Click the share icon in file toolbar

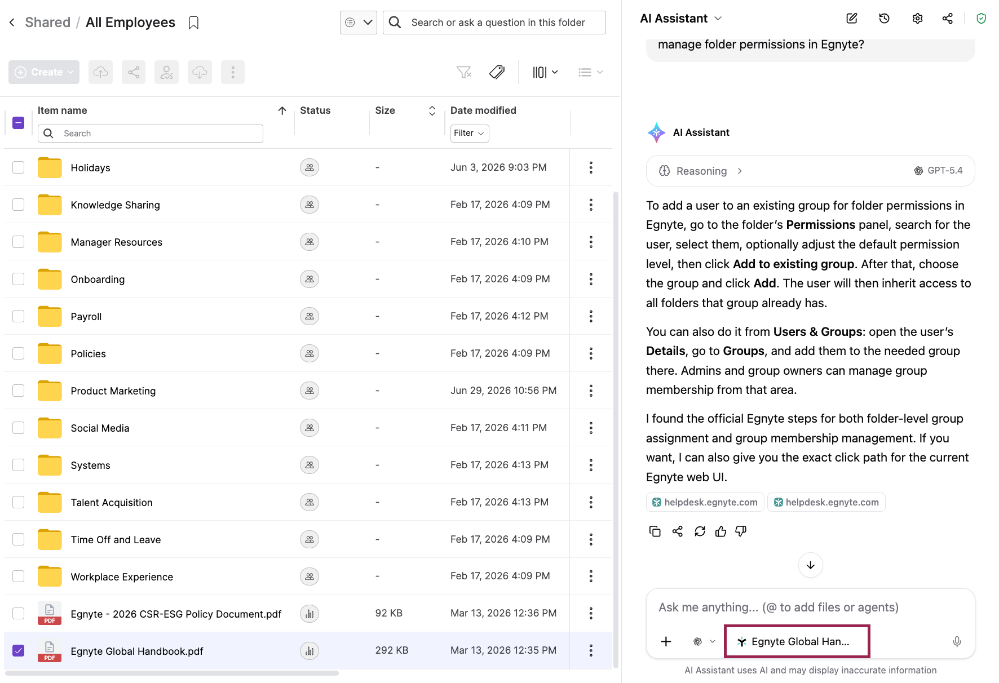coord(134,72)
